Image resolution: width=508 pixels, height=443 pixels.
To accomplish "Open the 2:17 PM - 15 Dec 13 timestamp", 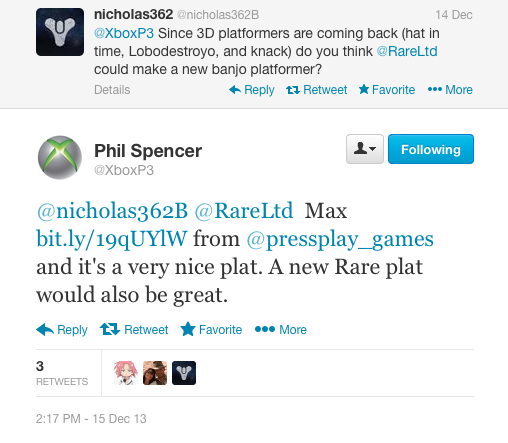I will (x=91, y=419).
